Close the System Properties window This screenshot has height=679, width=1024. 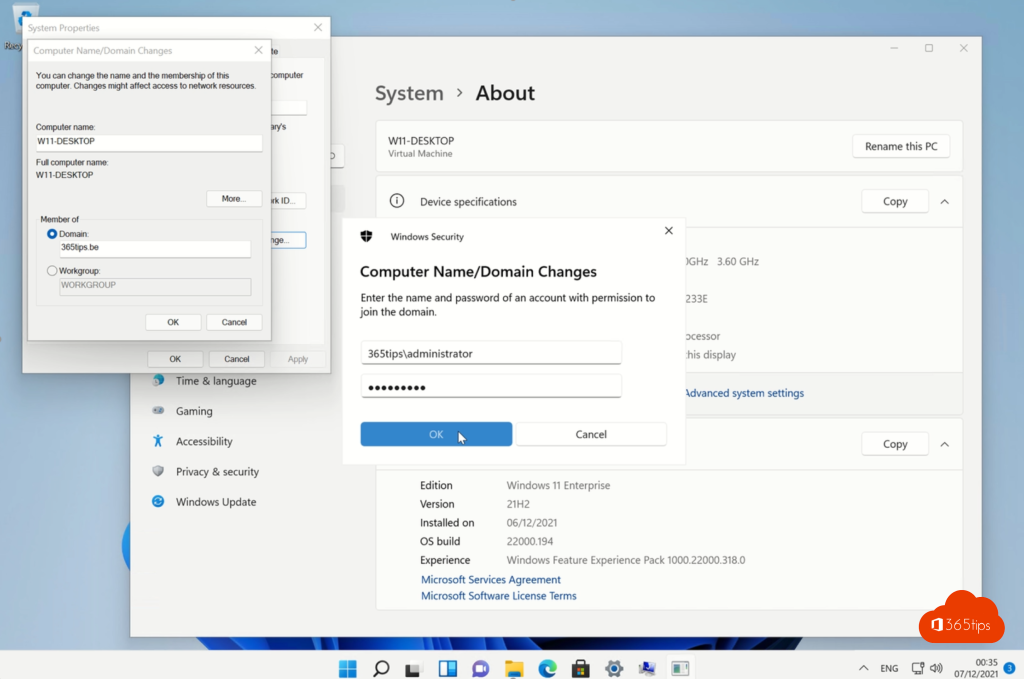[318, 27]
